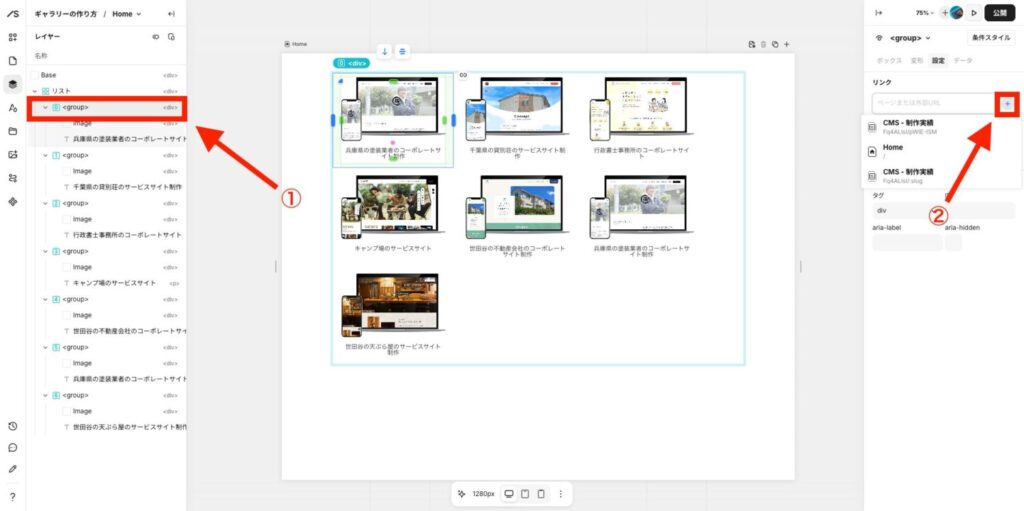Click the preview play button
The width and height of the screenshot is (1024, 511).
pyautogui.click(x=973, y=13)
